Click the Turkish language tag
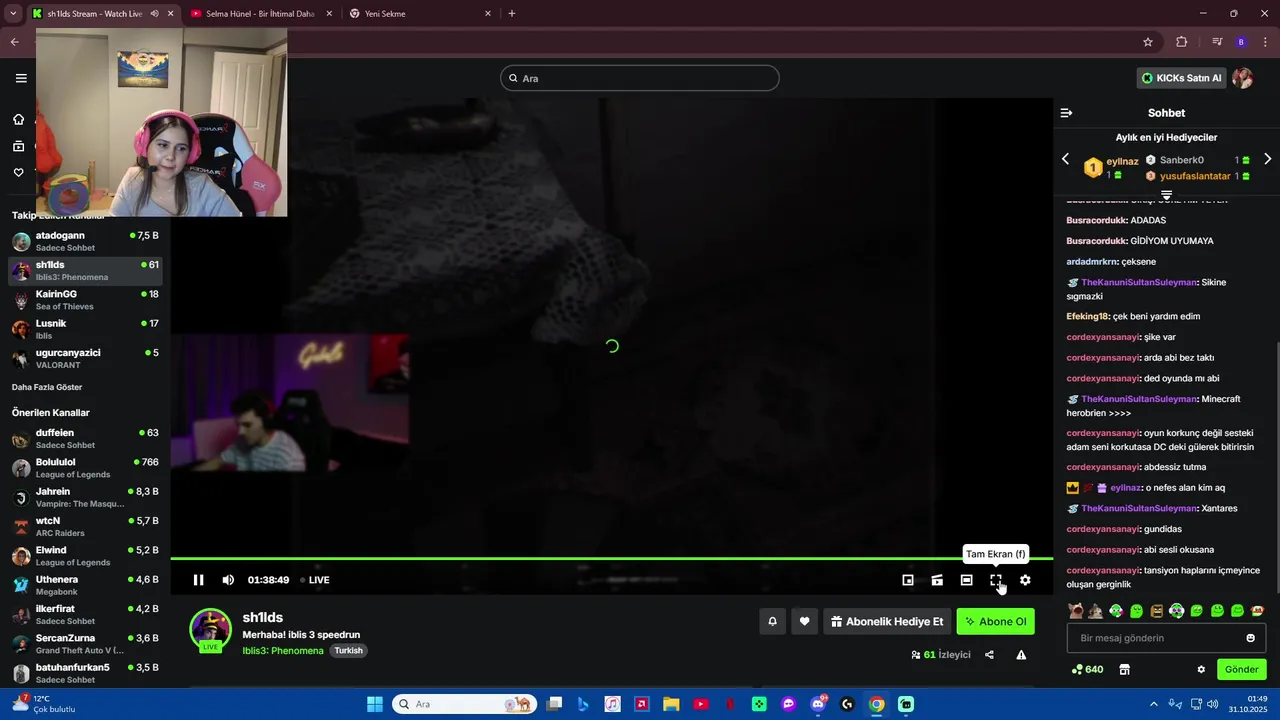The width and height of the screenshot is (1280, 720). 349,650
